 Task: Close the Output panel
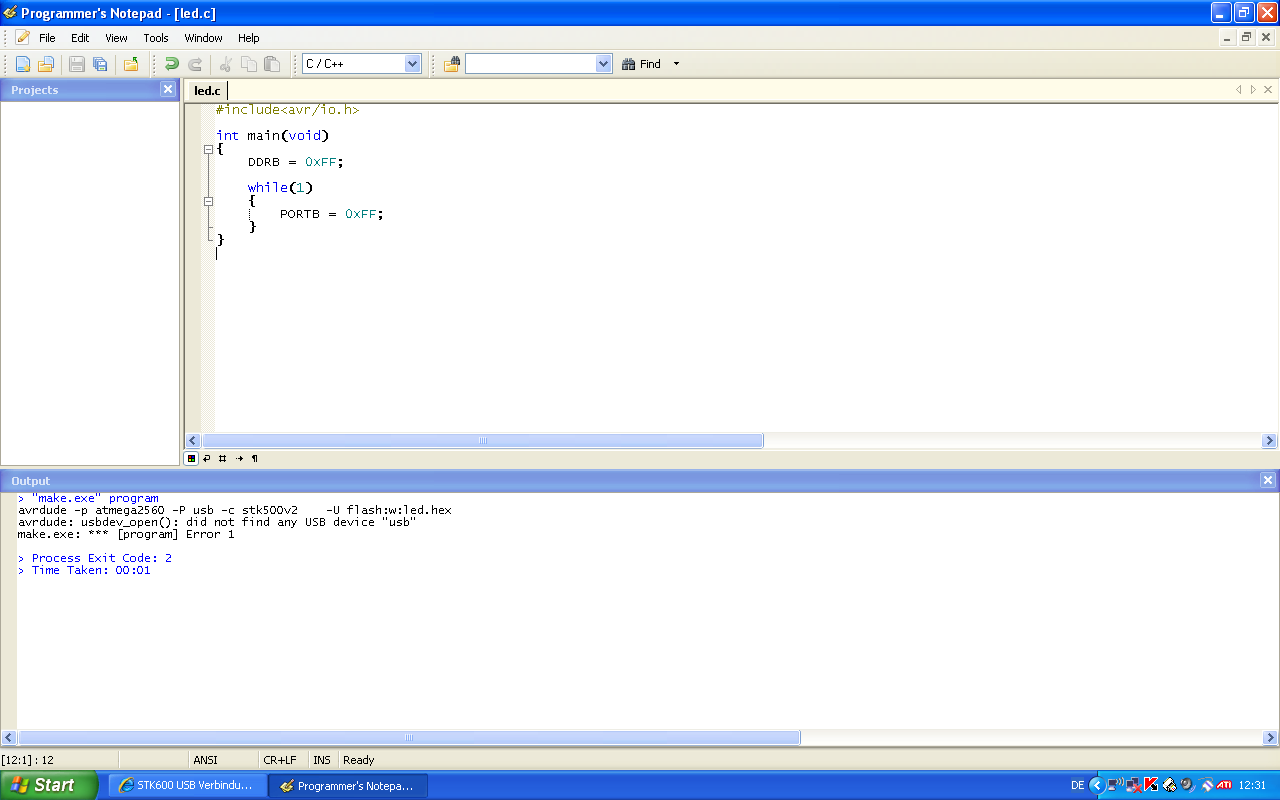(x=1268, y=481)
